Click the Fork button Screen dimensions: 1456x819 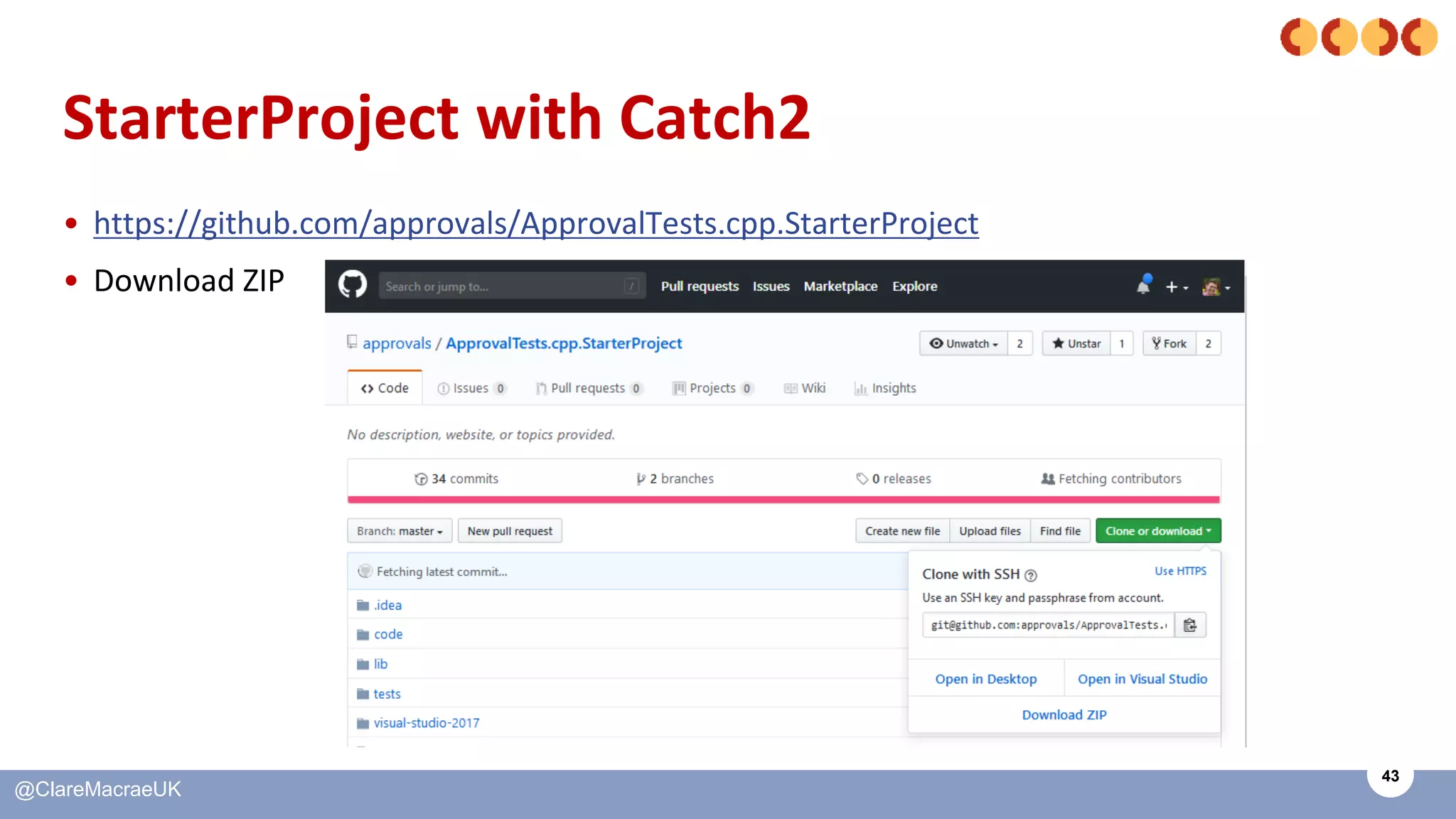[x=1169, y=343]
